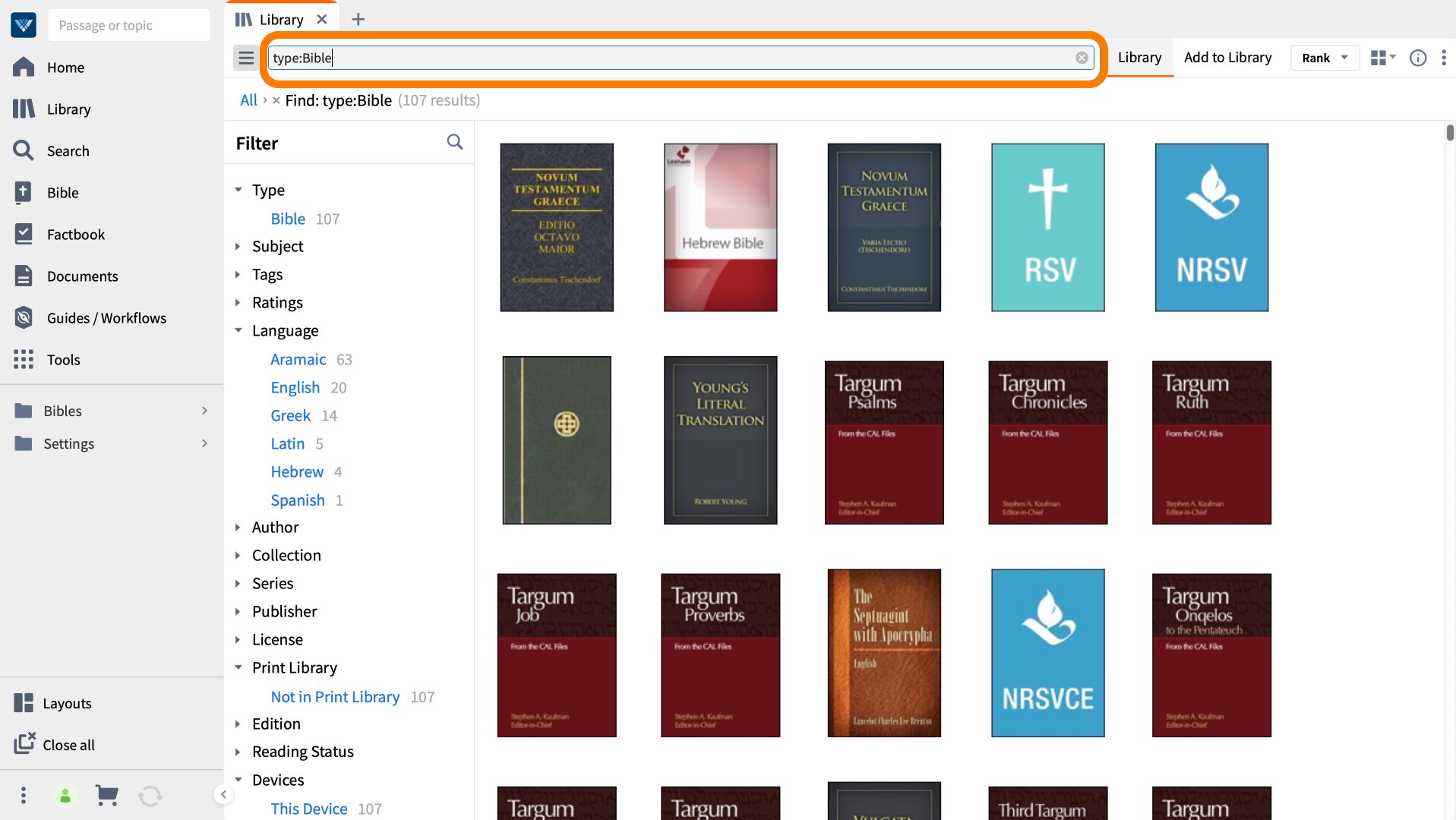Filter by English language
Image resolution: width=1456 pixels, height=820 pixels.
[295, 387]
